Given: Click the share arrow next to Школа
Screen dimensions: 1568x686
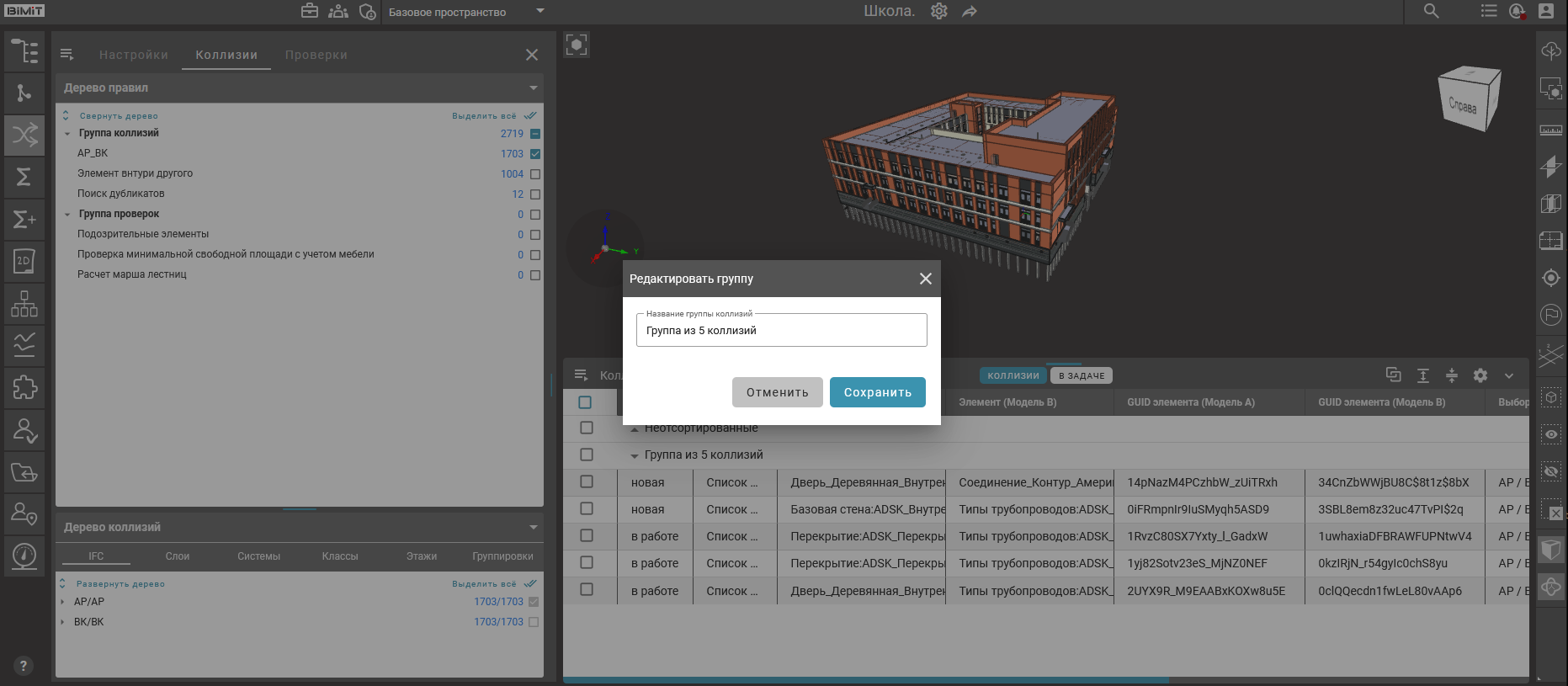Looking at the screenshot, I should [970, 12].
